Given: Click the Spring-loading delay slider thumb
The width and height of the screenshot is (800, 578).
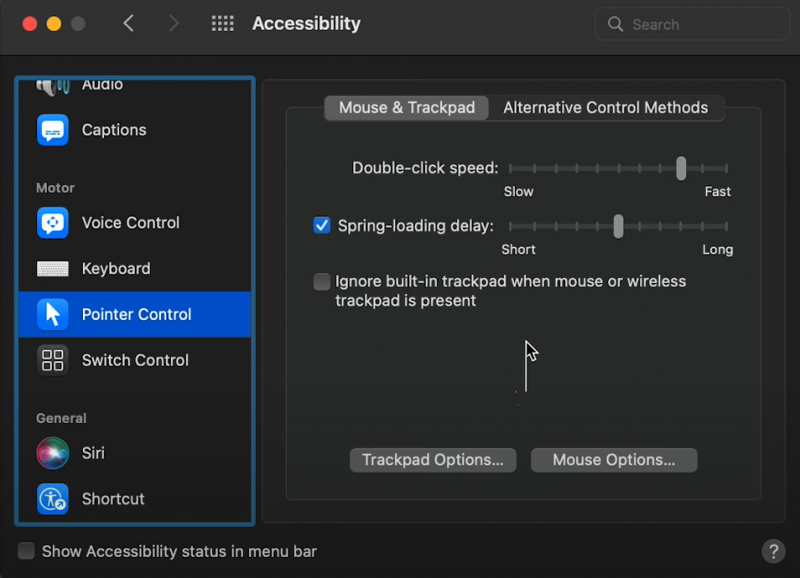Looking at the screenshot, I should [x=618, y=226].
